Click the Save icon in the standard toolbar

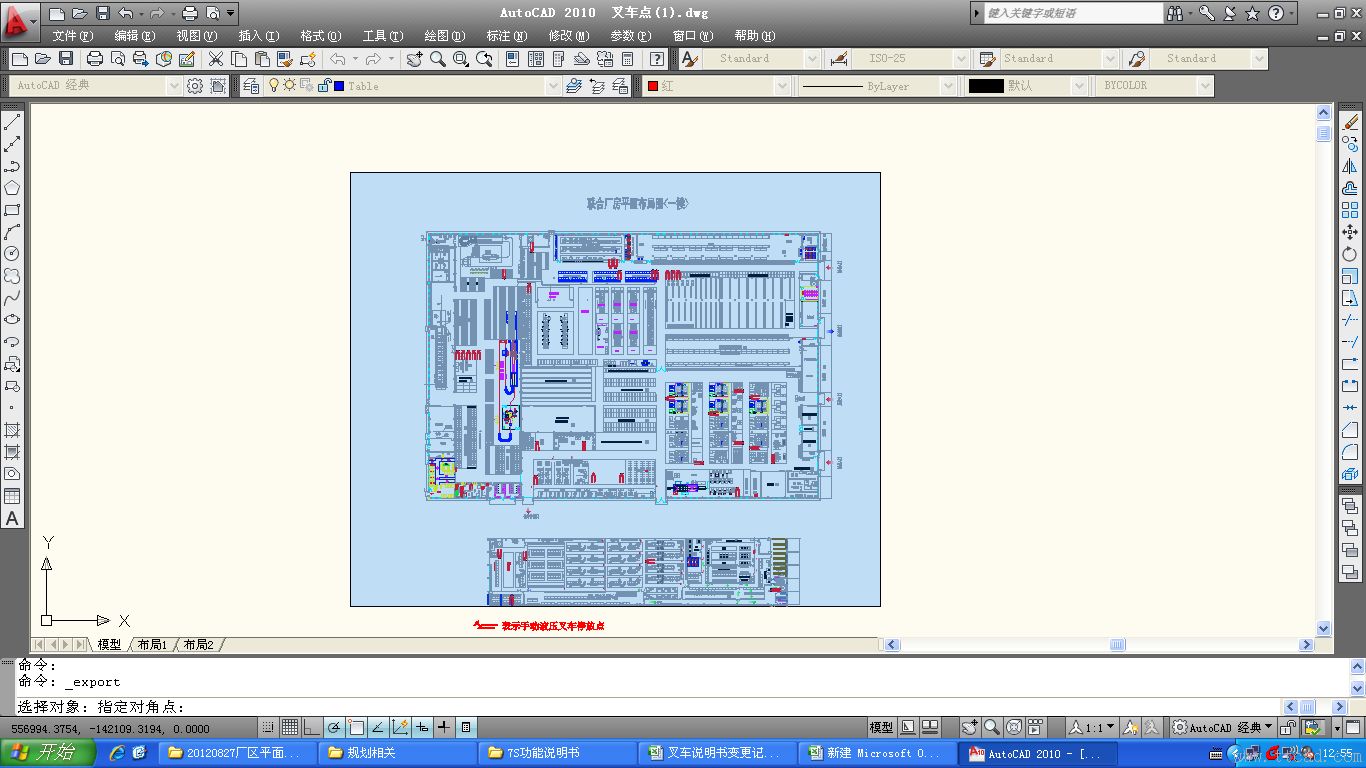pos(66,59)
